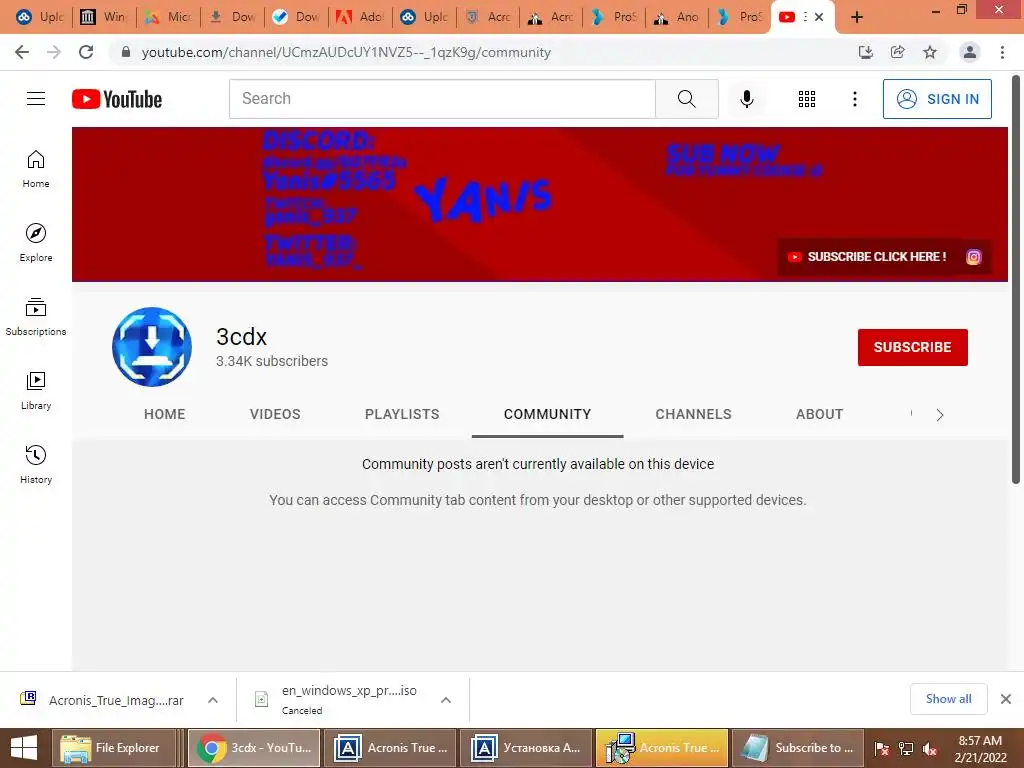The height and width of the screenshot is (768, 1024).
Task: Reload the page
Action: pos(86,52)
